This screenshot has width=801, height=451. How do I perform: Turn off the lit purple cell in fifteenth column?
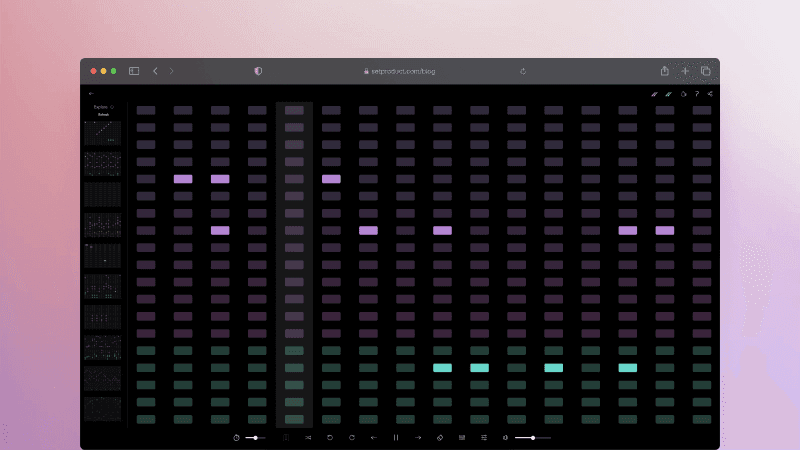(665, 230)
